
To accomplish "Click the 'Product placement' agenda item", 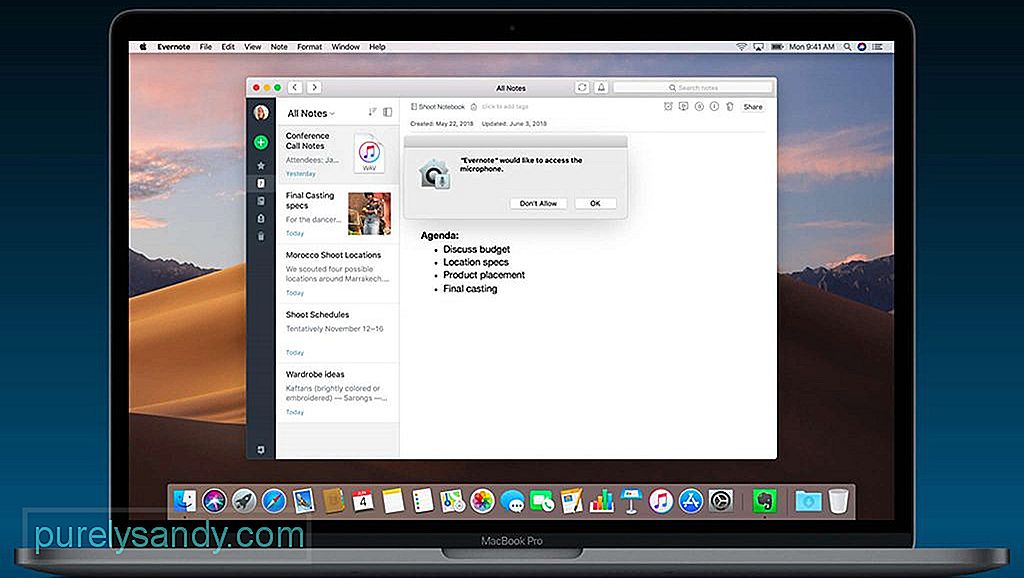I will tap(484, 275).
